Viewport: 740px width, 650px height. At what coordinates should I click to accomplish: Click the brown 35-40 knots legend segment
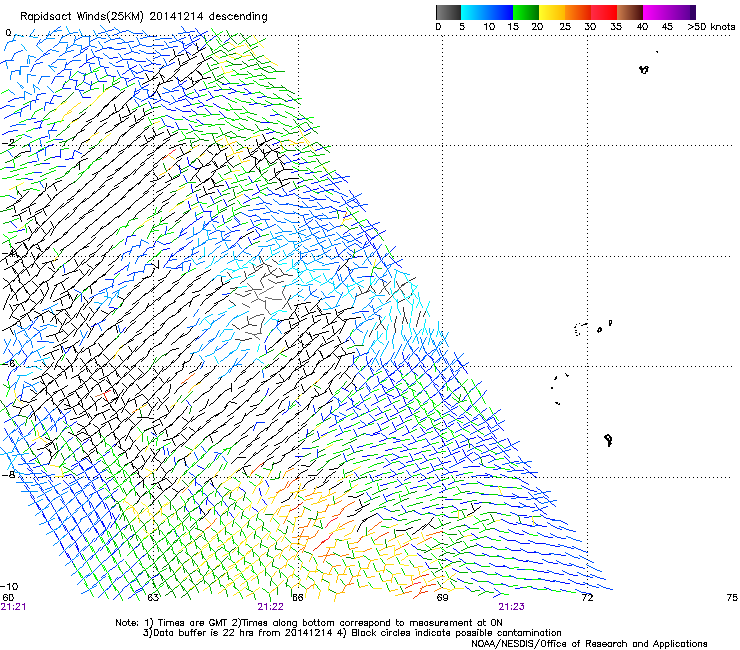[630, 12]
